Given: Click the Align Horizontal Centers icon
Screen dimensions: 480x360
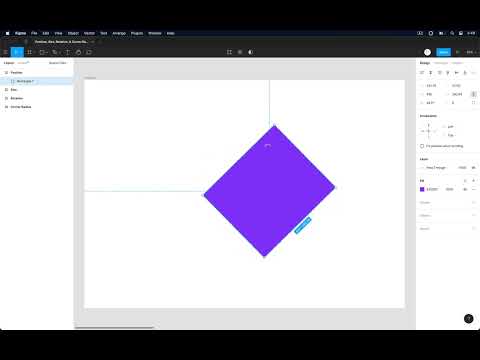Looking at the screenshot, I should coord(431,73).
